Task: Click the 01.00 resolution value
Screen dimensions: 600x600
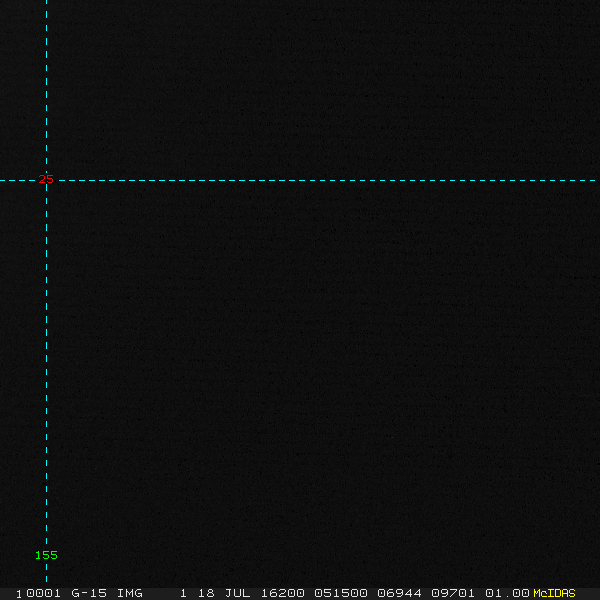Action: [507, 593]
